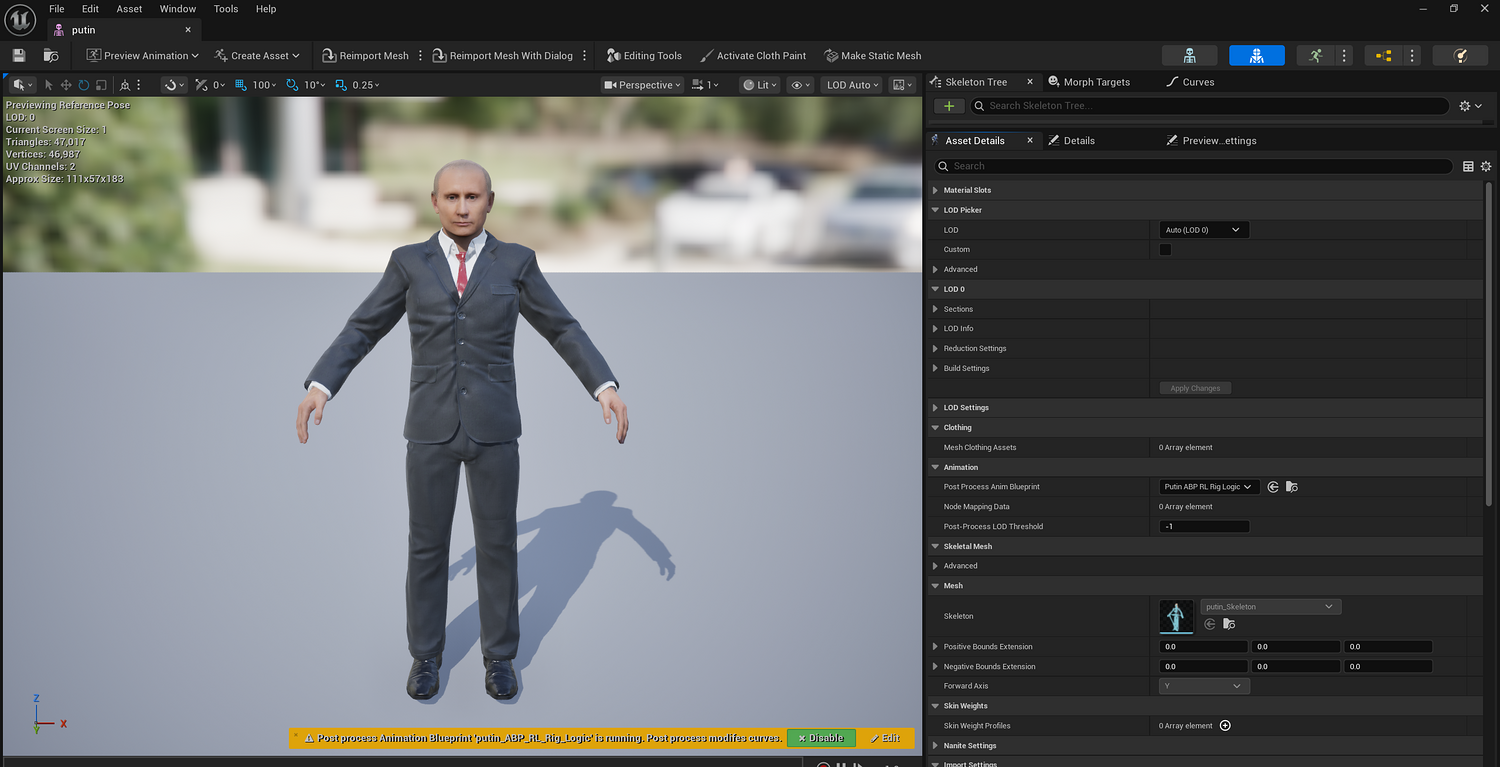Viewport: 1500px width, 767px height.
Task: Toggle rotation snapping icon
Action: (292, 85)
